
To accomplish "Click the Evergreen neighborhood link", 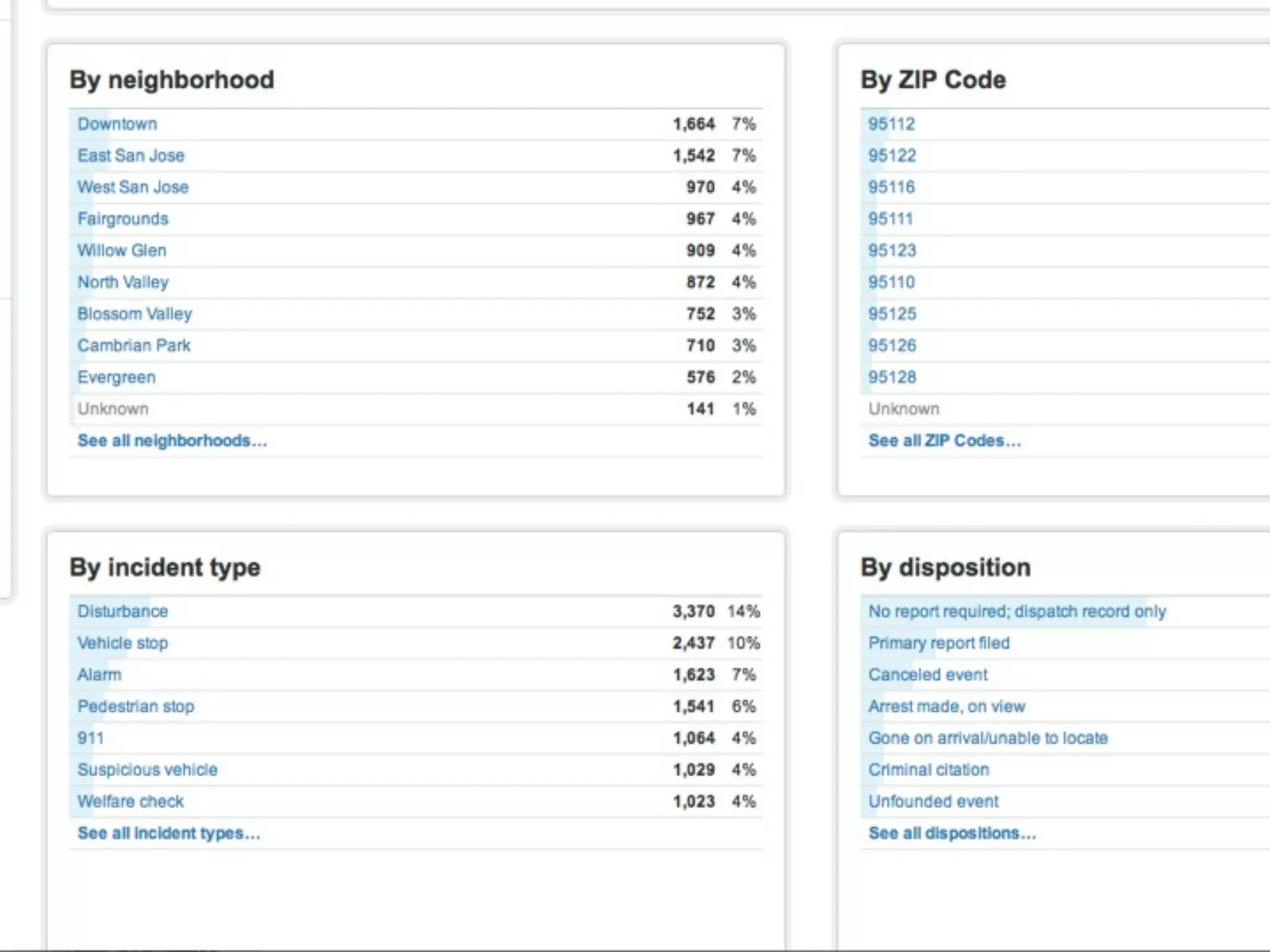I will [117, 377].
